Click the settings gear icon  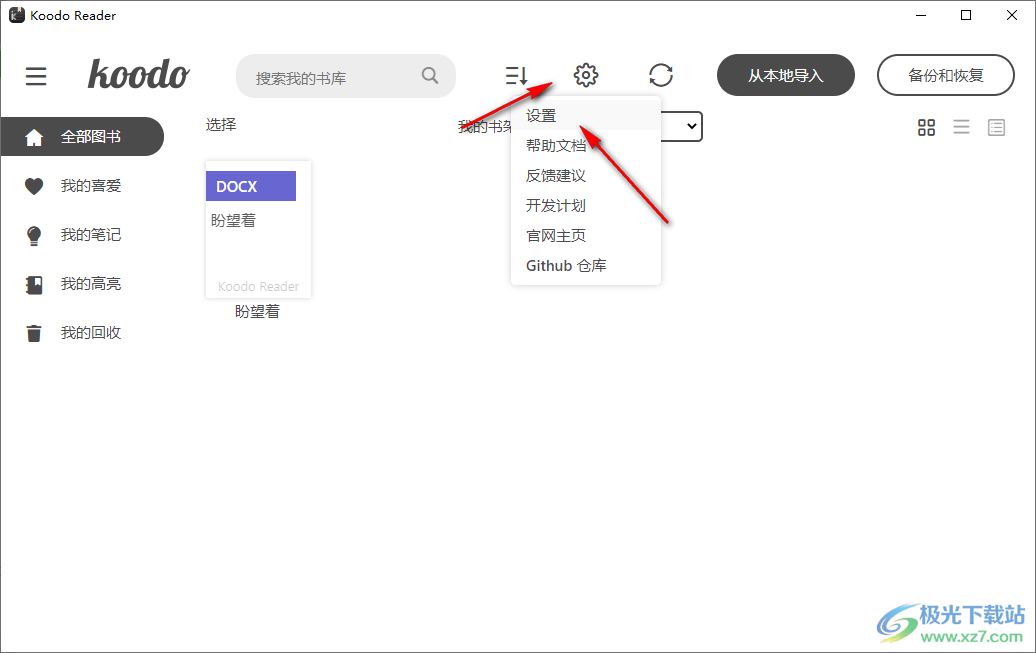pyautogui.click(x=586, y=75)
